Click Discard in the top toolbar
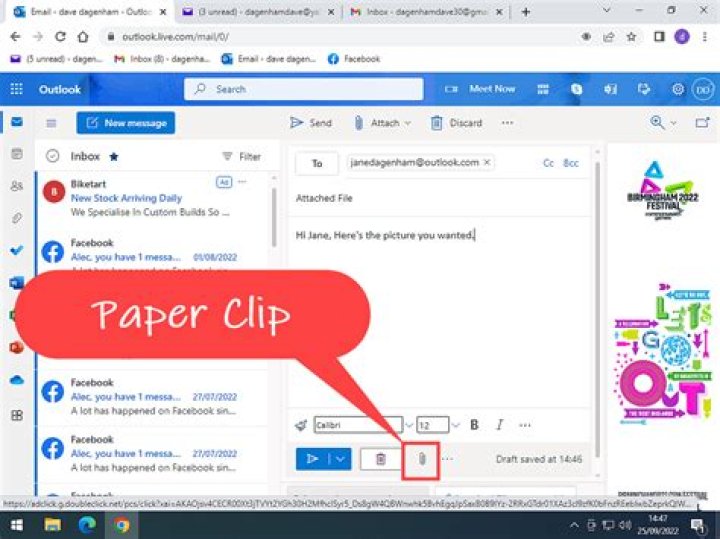The width and height of the screenshot is (720, 539). 457,123
